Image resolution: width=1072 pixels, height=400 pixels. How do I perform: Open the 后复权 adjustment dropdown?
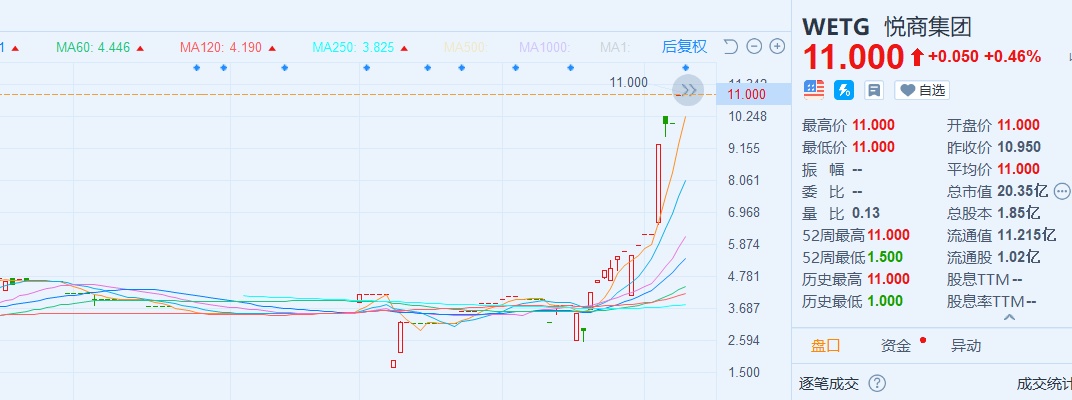pyautogui.click(x=684, y=47)
